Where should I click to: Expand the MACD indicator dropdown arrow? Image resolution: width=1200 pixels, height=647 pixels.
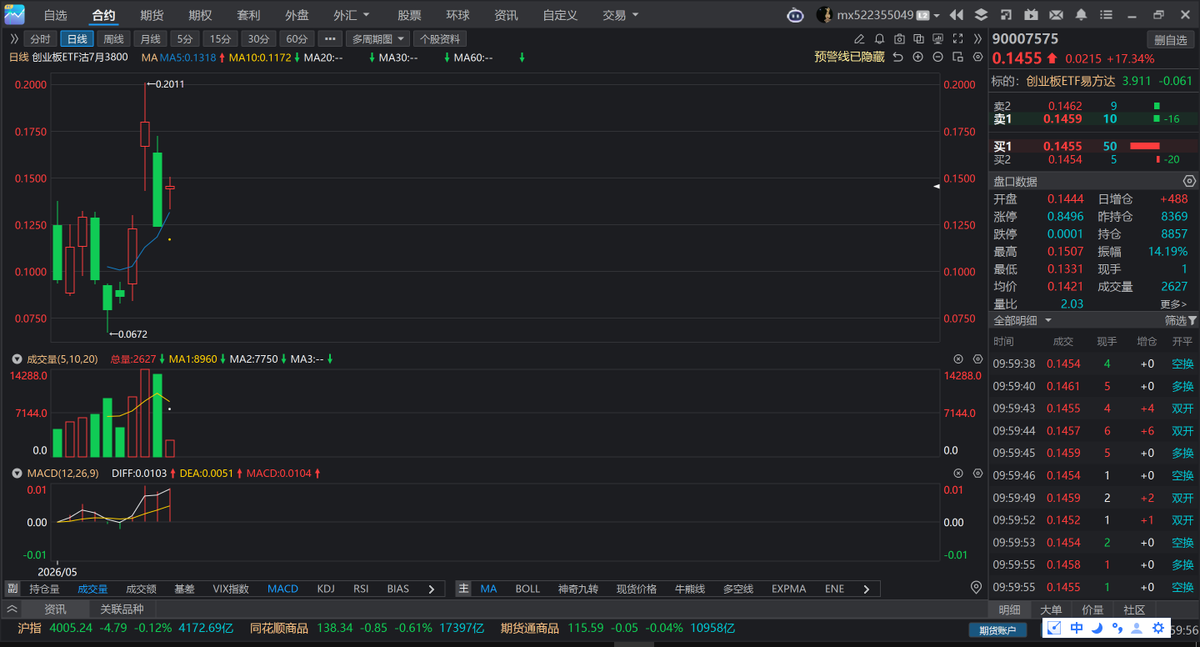(17, 473)
